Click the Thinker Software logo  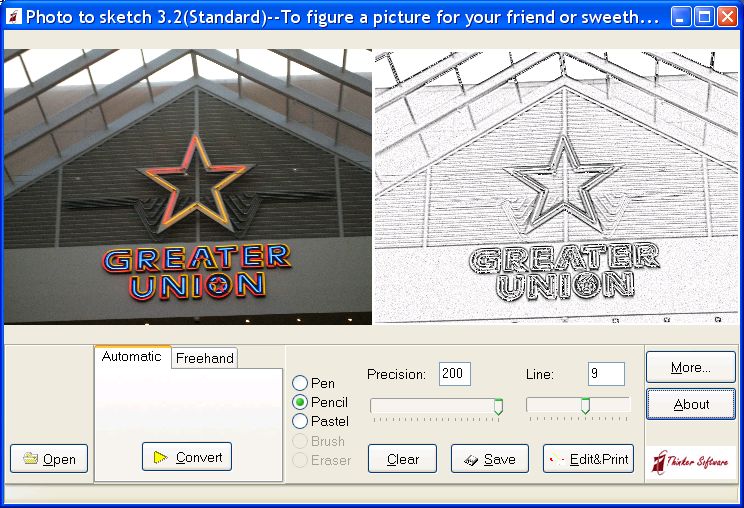tap(690, 462)
